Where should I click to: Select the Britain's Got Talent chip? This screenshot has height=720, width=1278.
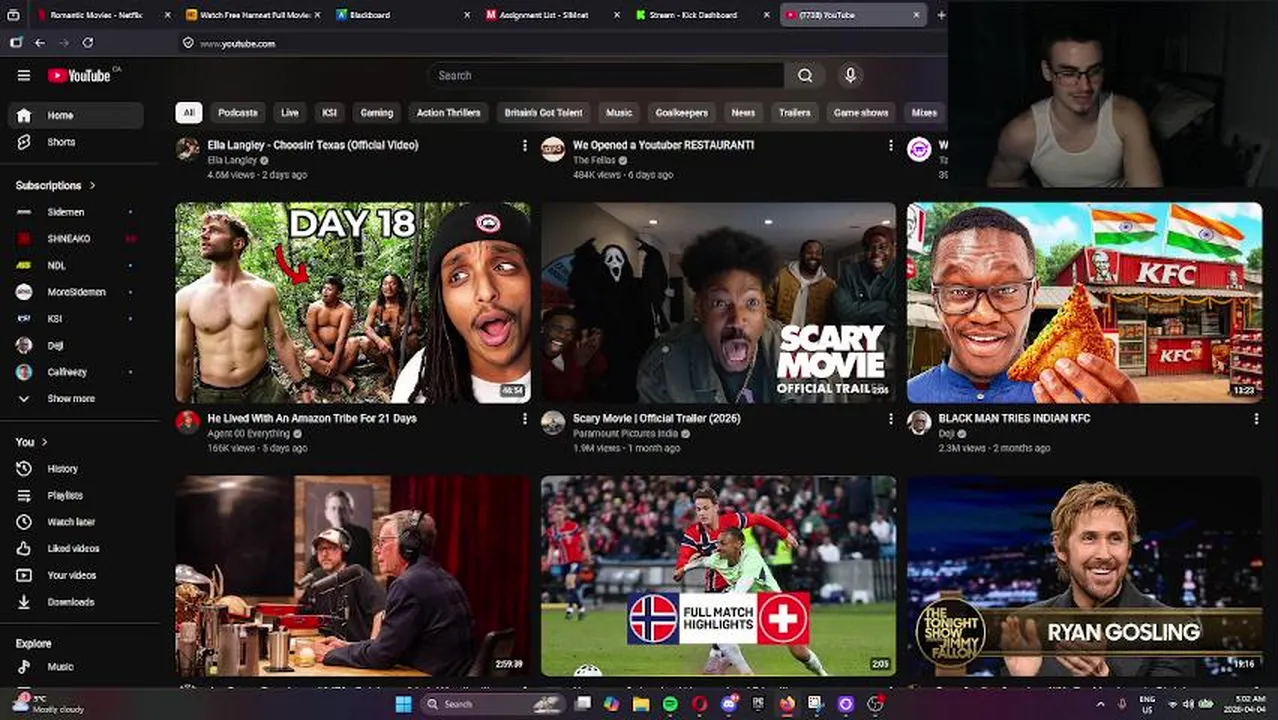click(x=543, y=113)
